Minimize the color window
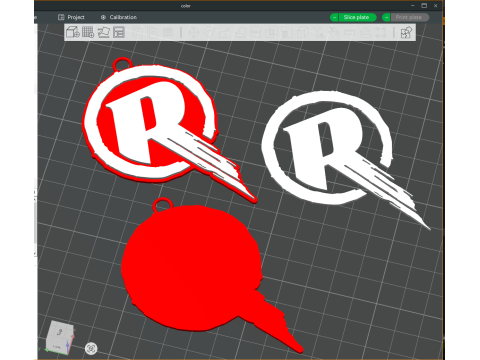 pyautogui.click(x=413, y=6)
